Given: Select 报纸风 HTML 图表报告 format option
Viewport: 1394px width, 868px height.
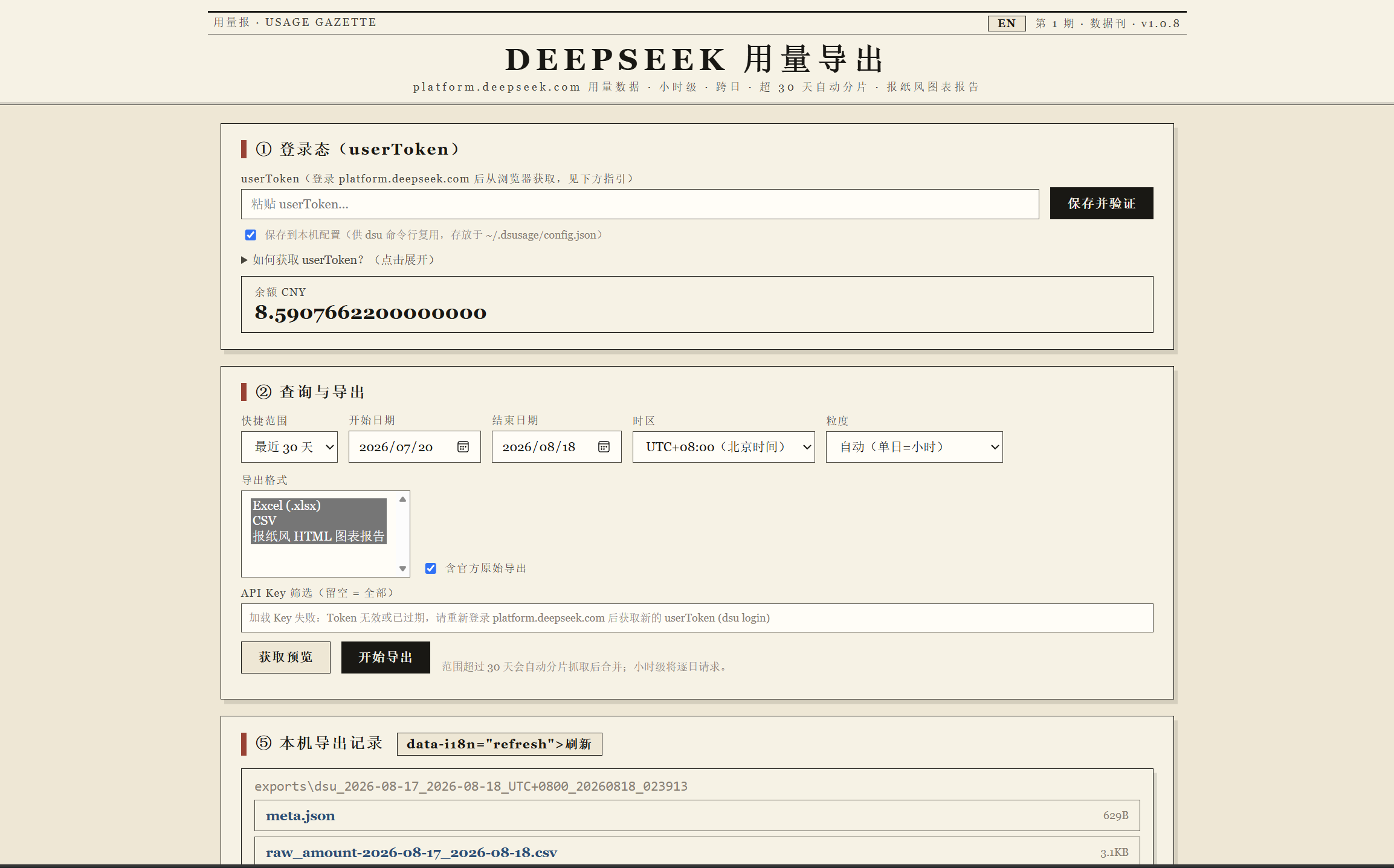Looking at the screenshot, I should (x=318, y=536).
